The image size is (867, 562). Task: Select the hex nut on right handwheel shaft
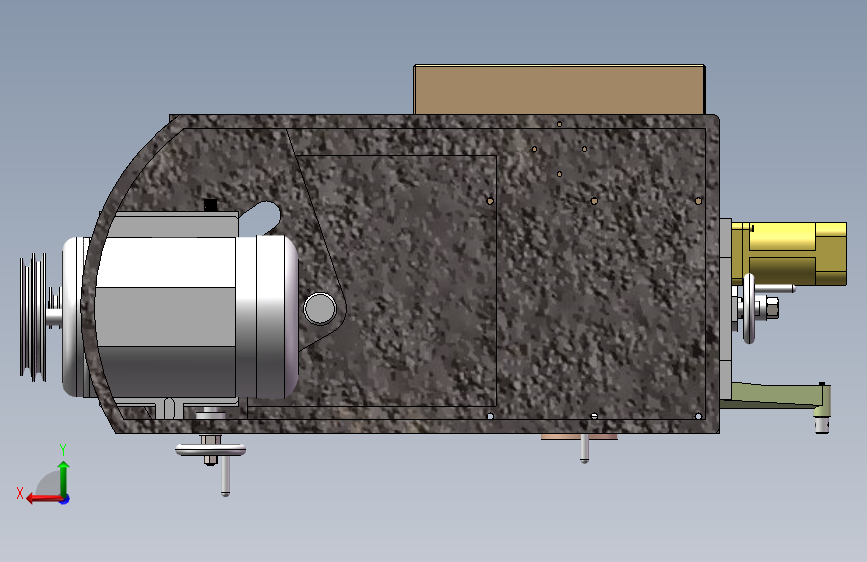(771, 308)
